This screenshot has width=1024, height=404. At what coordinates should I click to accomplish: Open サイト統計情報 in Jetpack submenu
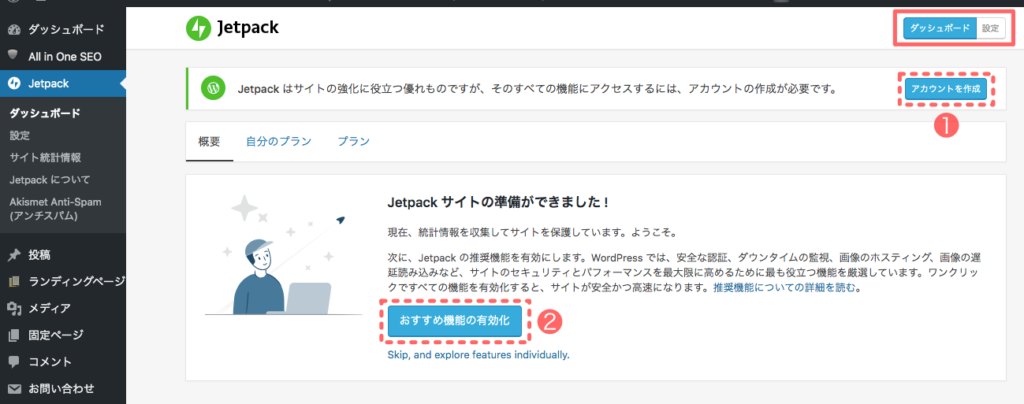point(45,157)
